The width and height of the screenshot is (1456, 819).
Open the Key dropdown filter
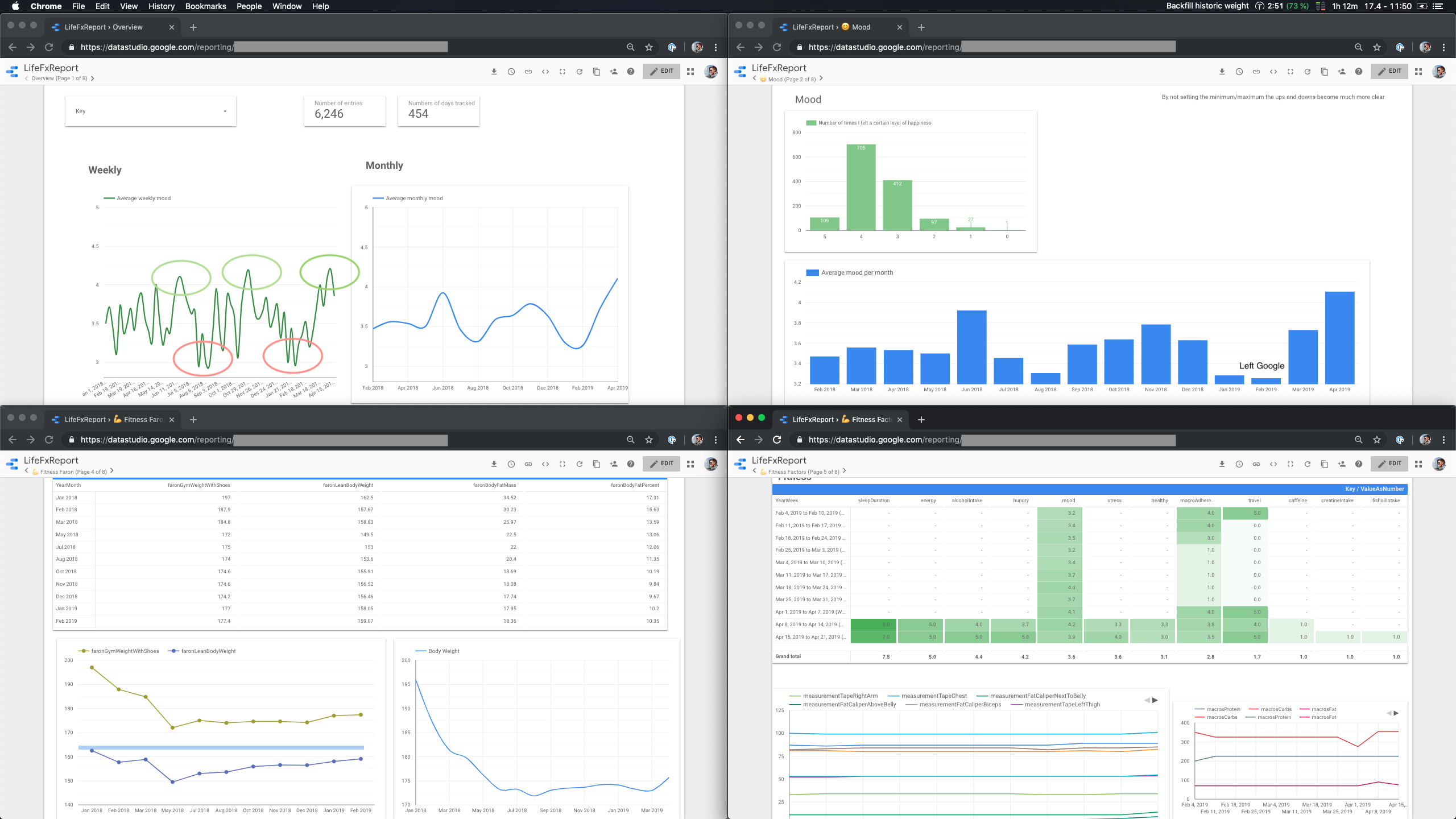(x=151, y=111)
